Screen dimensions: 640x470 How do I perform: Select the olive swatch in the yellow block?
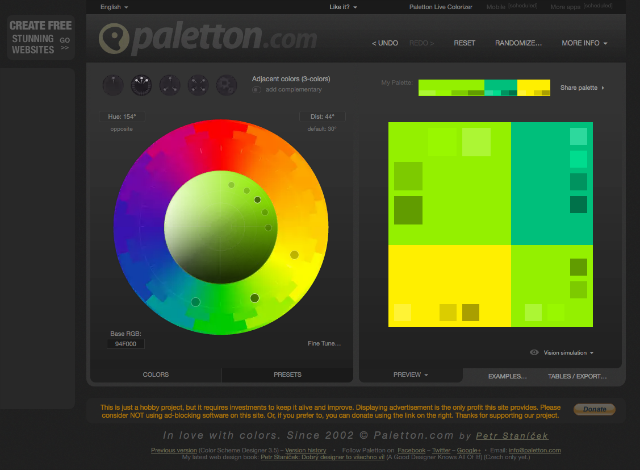(470, 313)
